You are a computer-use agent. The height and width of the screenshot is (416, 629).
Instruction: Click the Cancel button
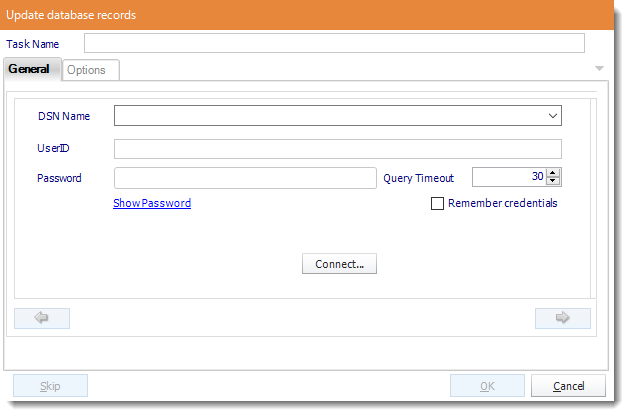[568, 386]
